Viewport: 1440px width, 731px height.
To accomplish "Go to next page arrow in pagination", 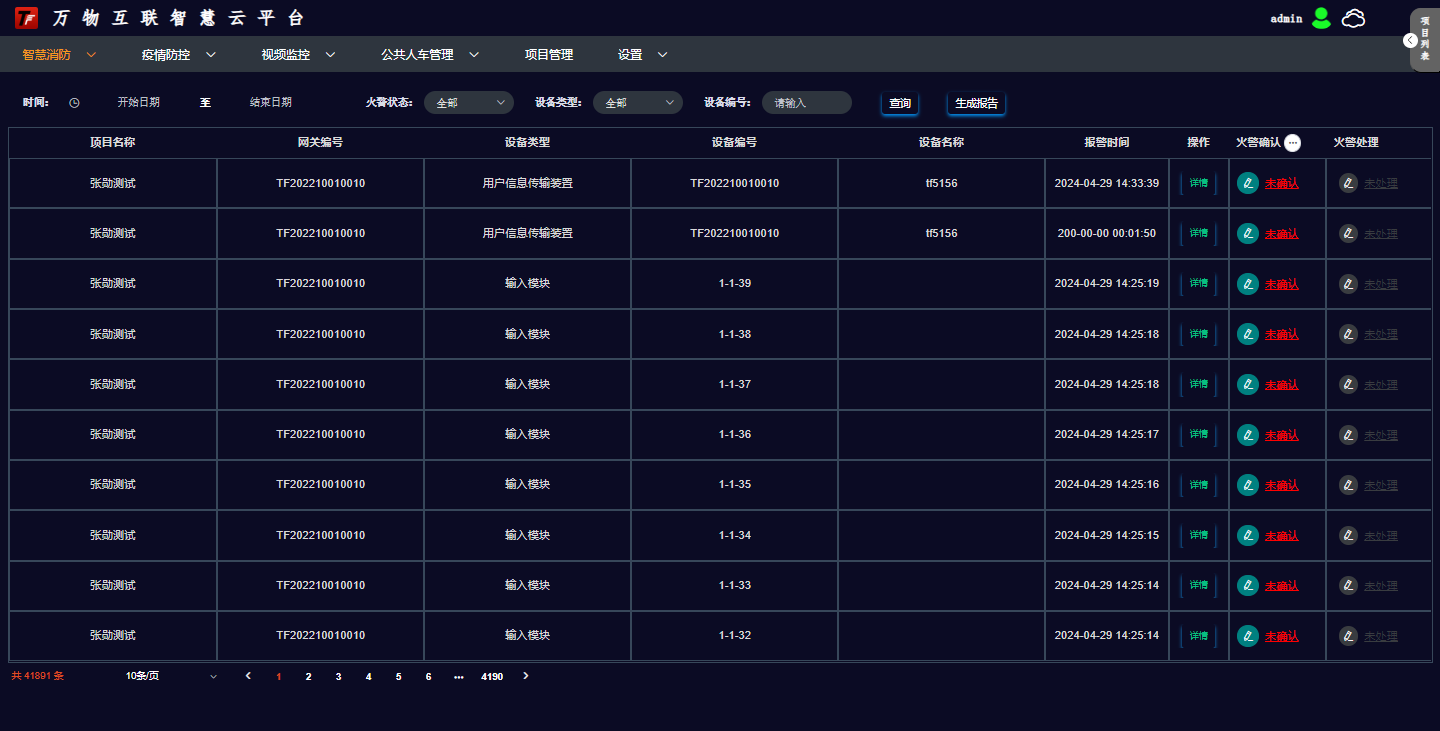I will point(526,676).
